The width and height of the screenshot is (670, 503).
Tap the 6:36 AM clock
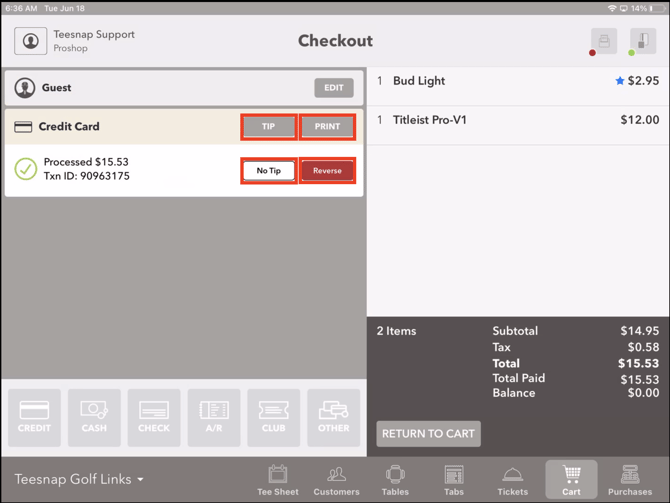tap(21, 8)
